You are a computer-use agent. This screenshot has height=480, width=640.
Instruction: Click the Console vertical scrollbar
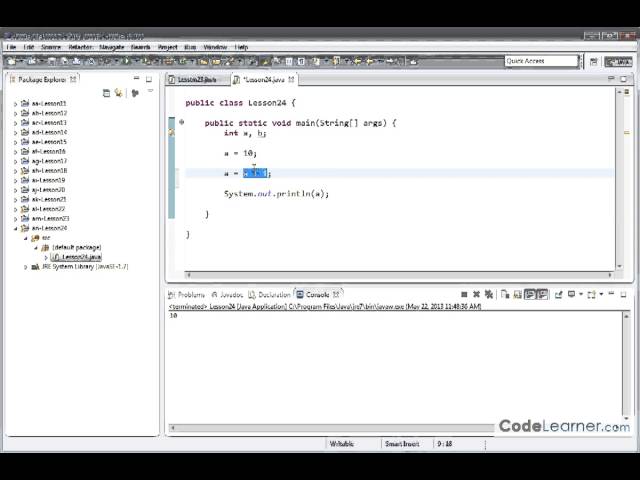click(x=627, y=367)
